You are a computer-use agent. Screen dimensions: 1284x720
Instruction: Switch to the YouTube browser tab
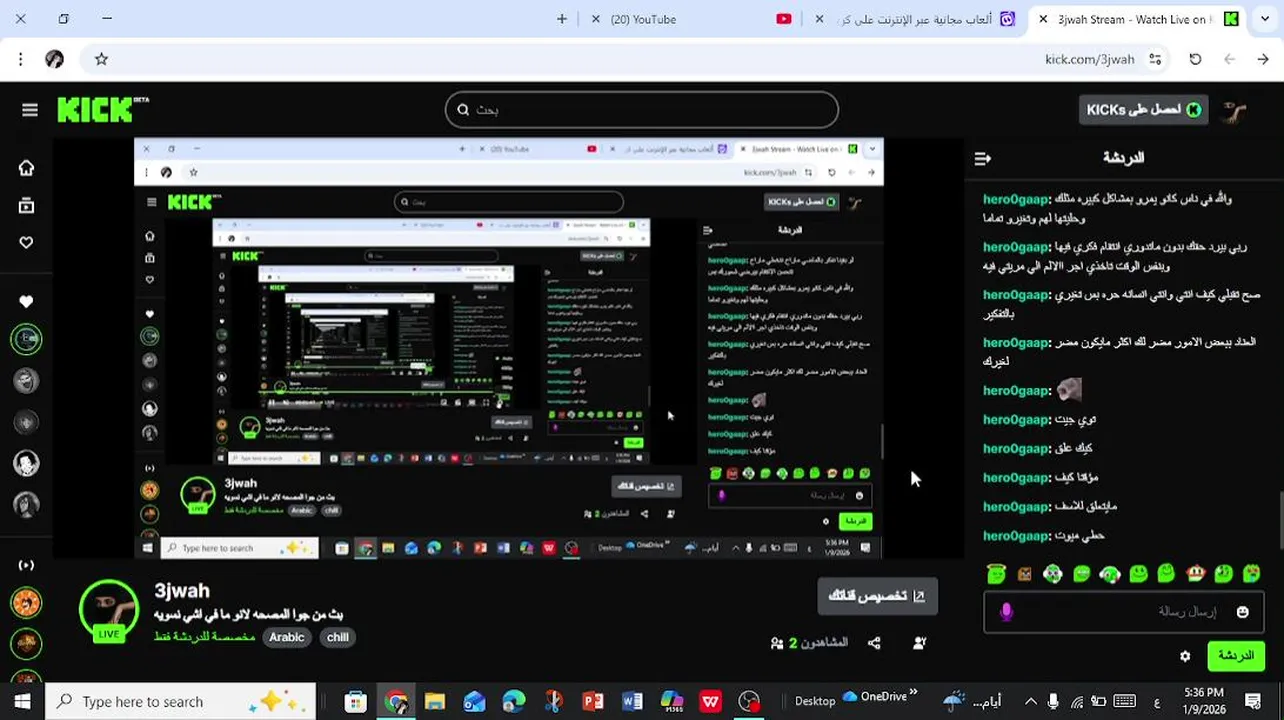point(688,19)
